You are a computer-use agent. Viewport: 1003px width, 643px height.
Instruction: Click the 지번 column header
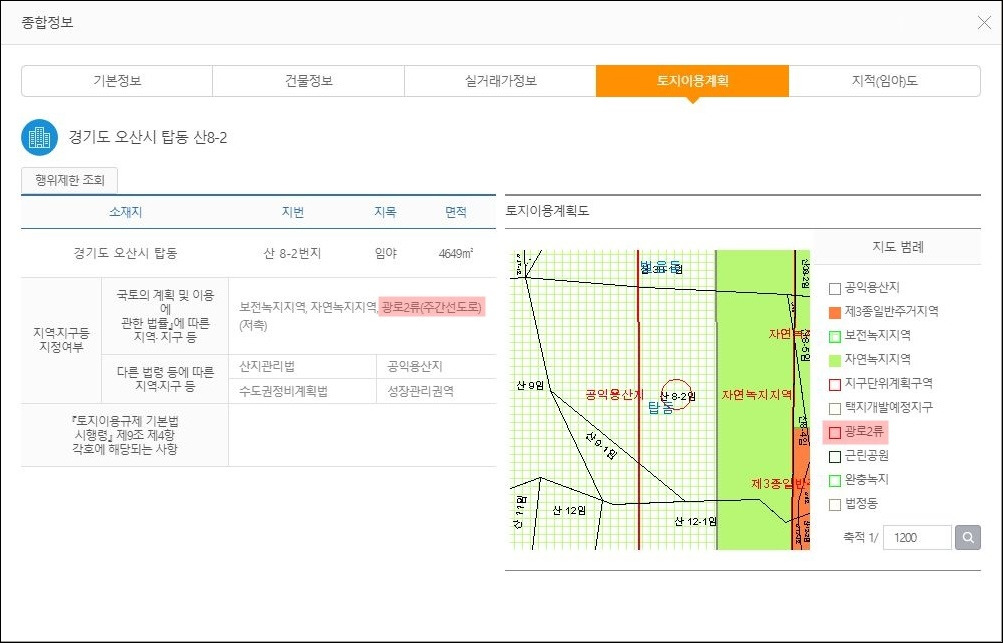pos(292,212)
